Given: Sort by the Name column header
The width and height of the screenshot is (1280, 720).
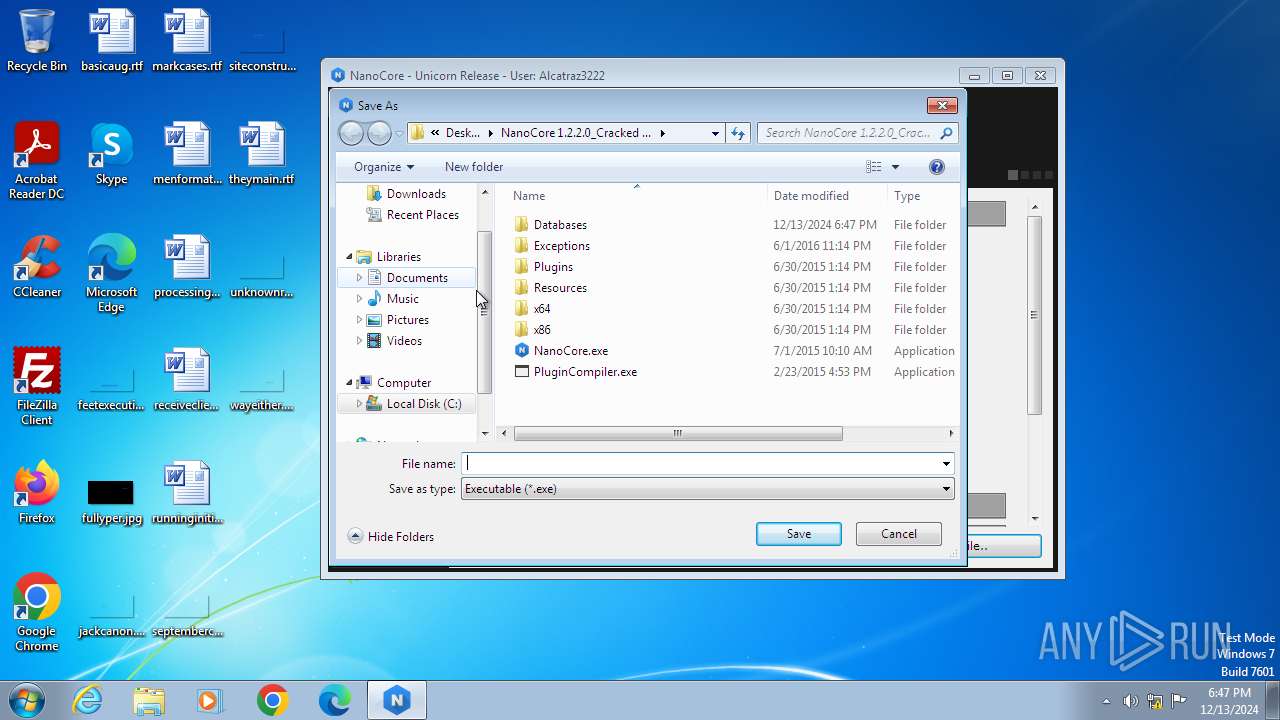Looking at the screenshot, I should 638,196.
